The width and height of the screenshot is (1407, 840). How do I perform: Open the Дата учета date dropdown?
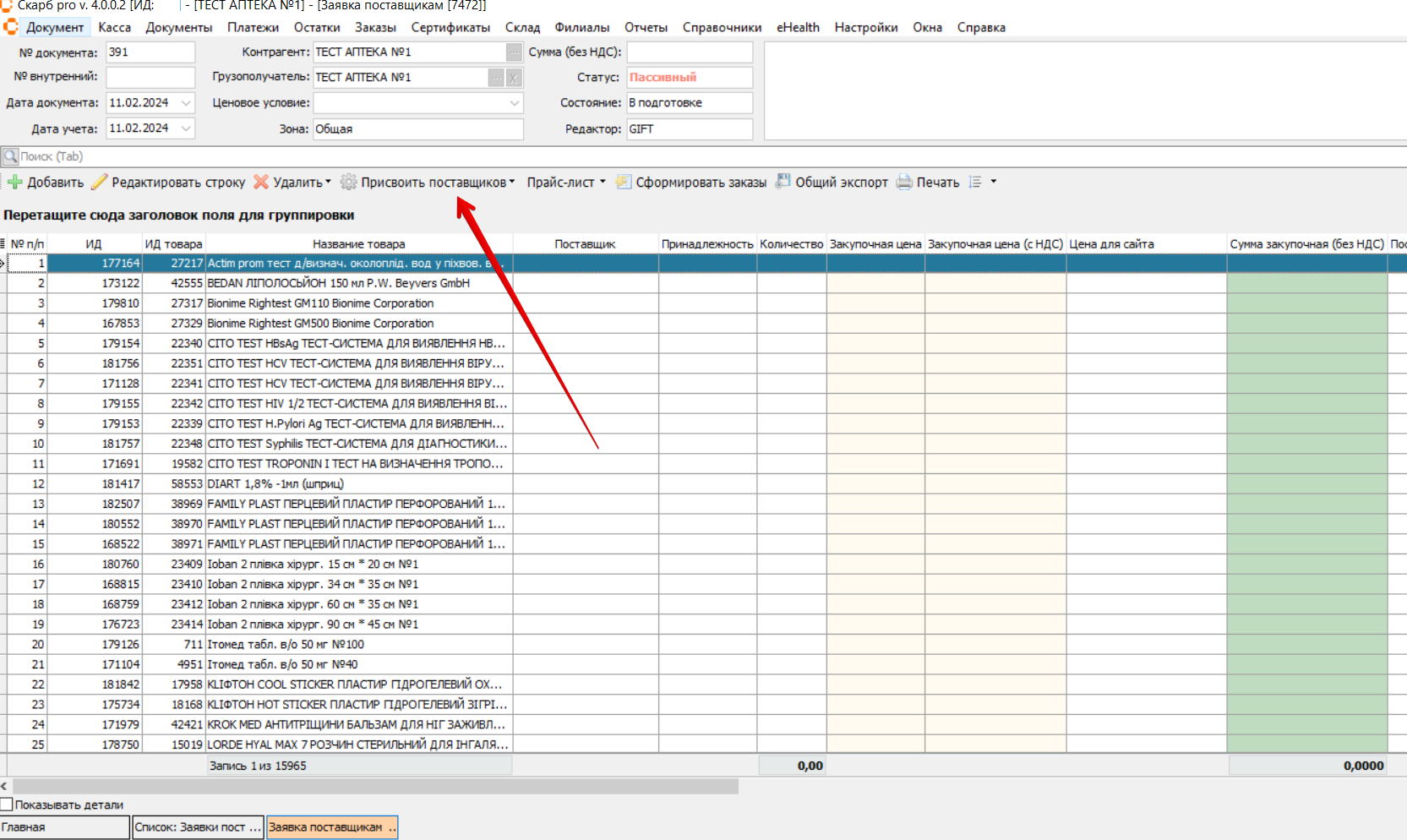186,128
